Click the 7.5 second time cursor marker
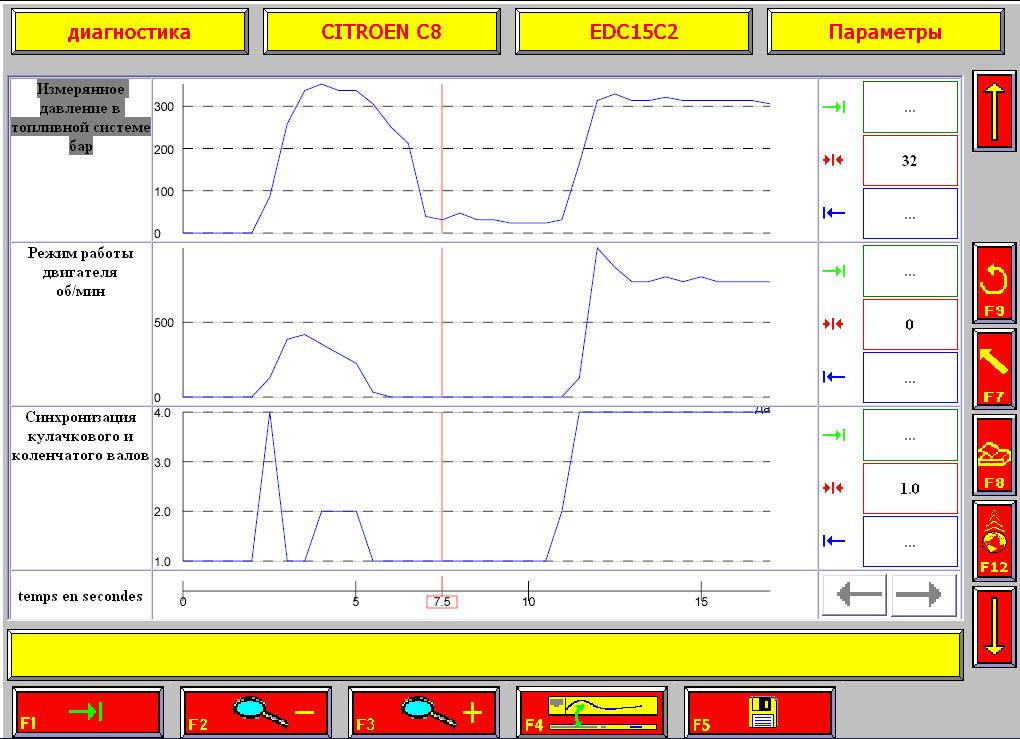This screenshot has width=1020, height=739. (442, 601)
